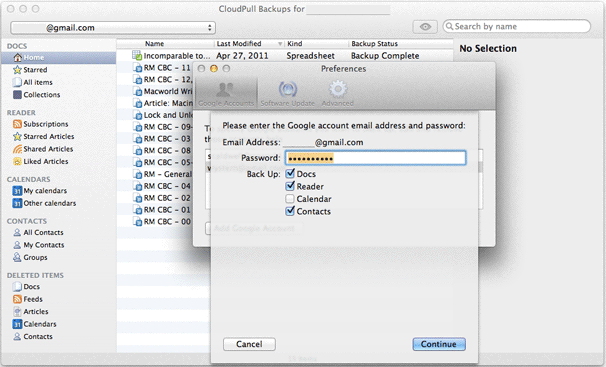Image resolution: width=606 pixels, height=367 pixels.
Task: Toggle sort on Last Modified column
Action: pos(249,44)
